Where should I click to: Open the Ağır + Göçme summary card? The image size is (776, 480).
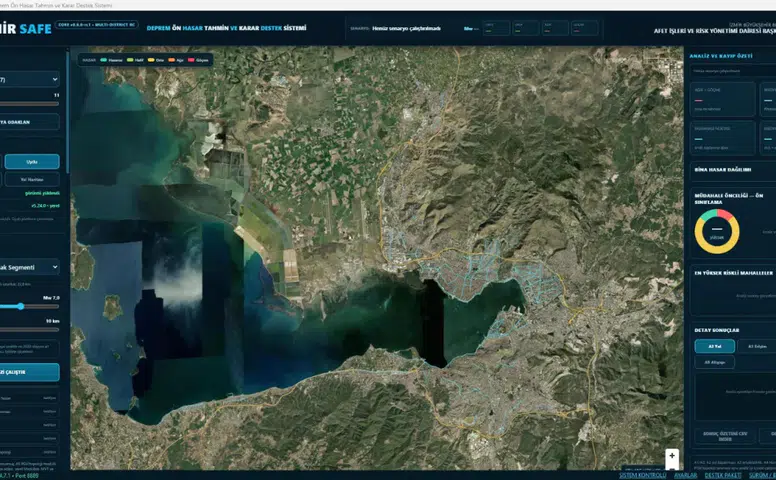723,99
